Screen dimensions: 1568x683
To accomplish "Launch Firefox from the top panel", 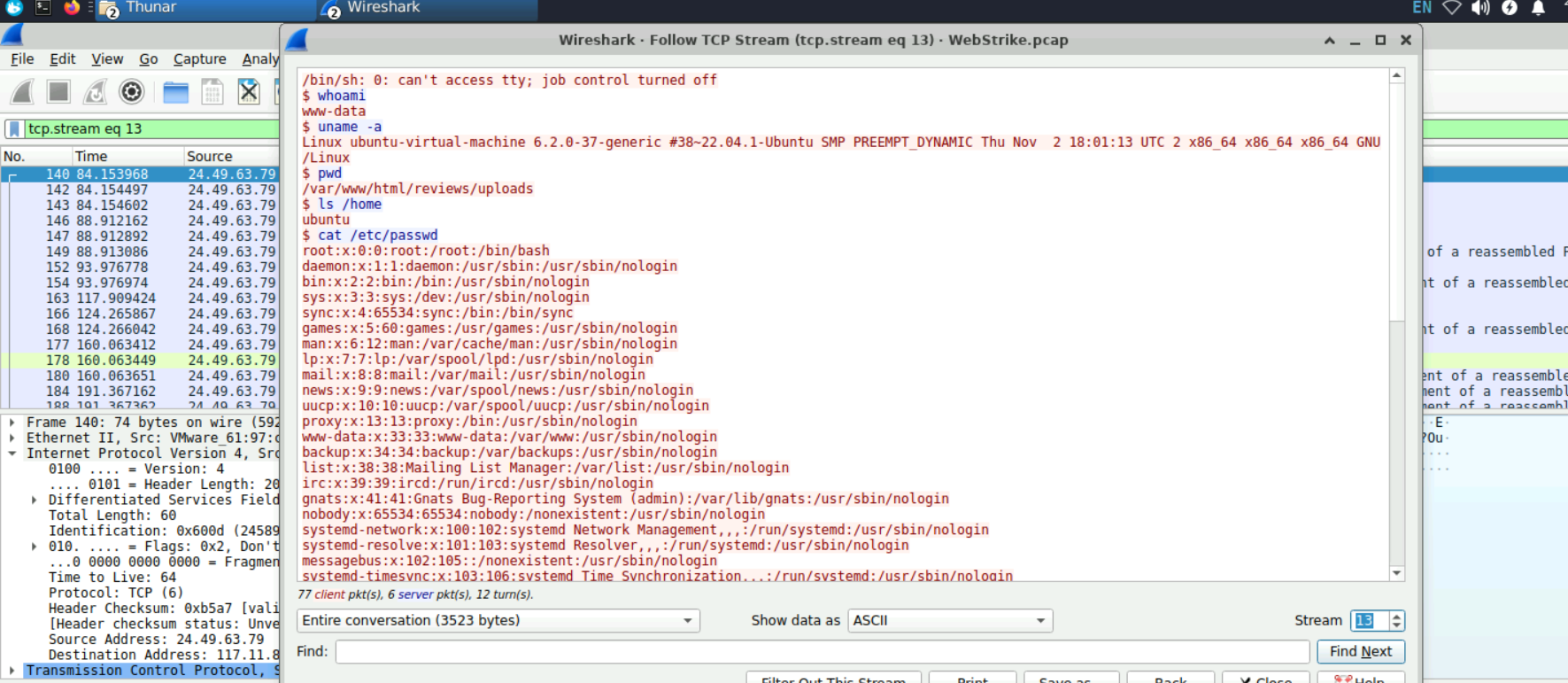I will (x=72, y=8).
